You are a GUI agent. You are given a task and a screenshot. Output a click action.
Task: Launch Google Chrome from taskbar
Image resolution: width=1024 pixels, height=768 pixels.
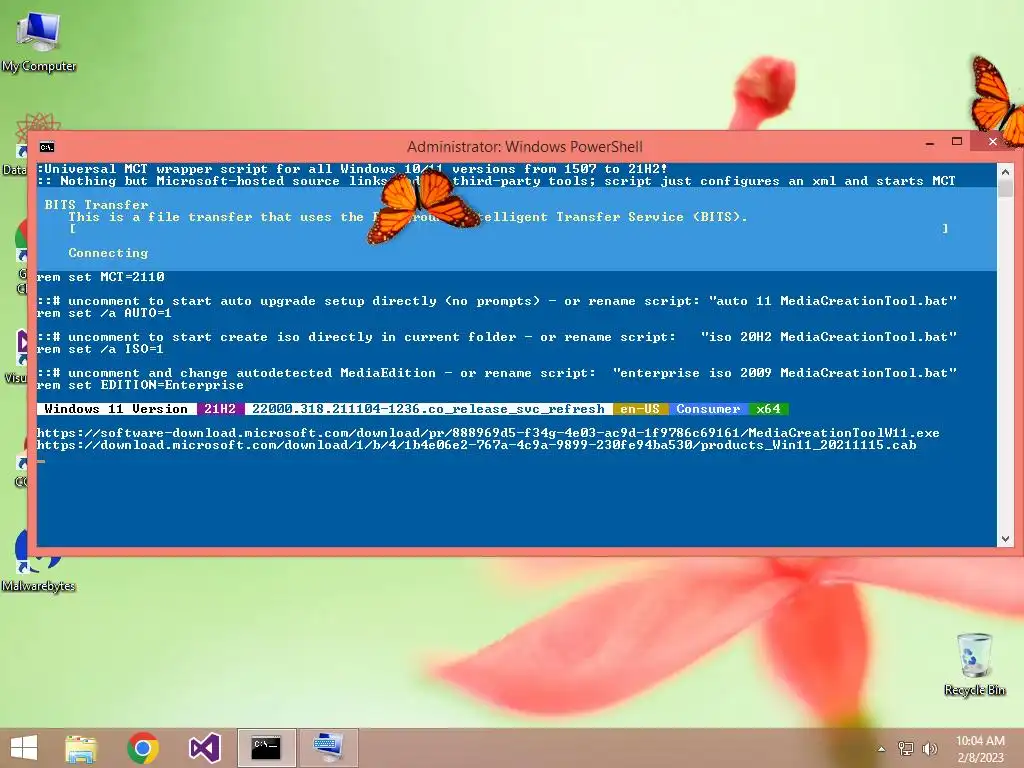(143, 748)
